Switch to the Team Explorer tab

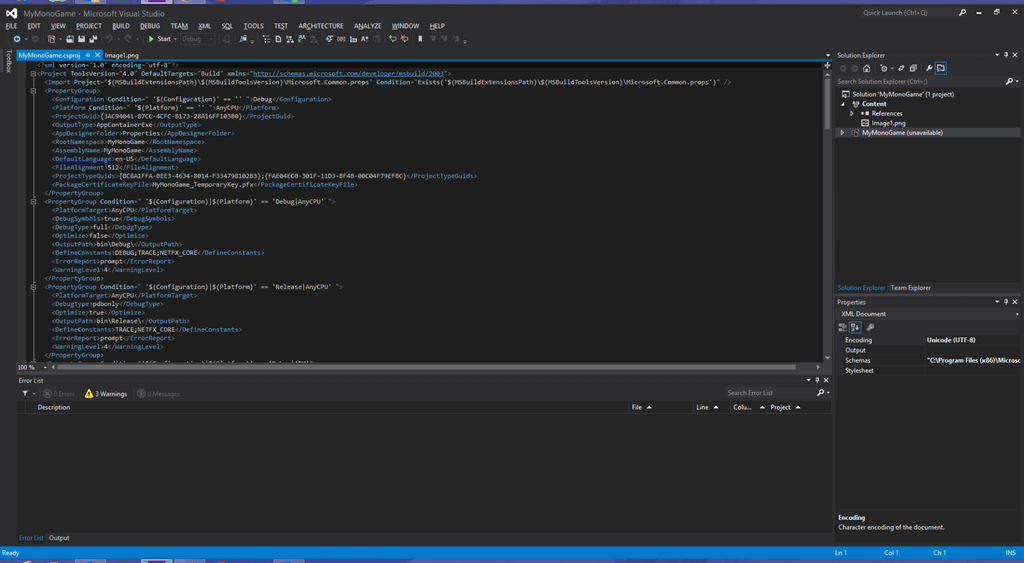coord(910,288)
